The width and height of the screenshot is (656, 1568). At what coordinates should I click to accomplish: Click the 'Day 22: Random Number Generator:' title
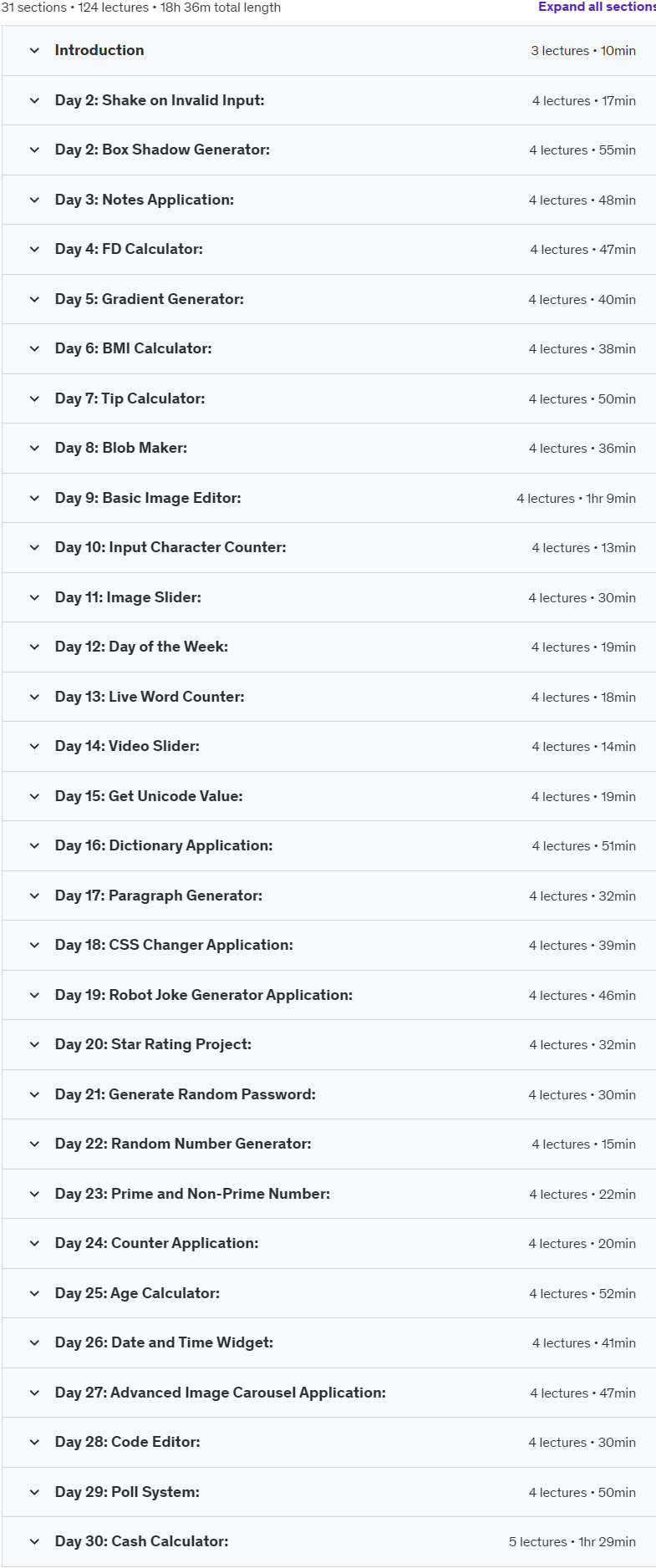point(183,1144)
